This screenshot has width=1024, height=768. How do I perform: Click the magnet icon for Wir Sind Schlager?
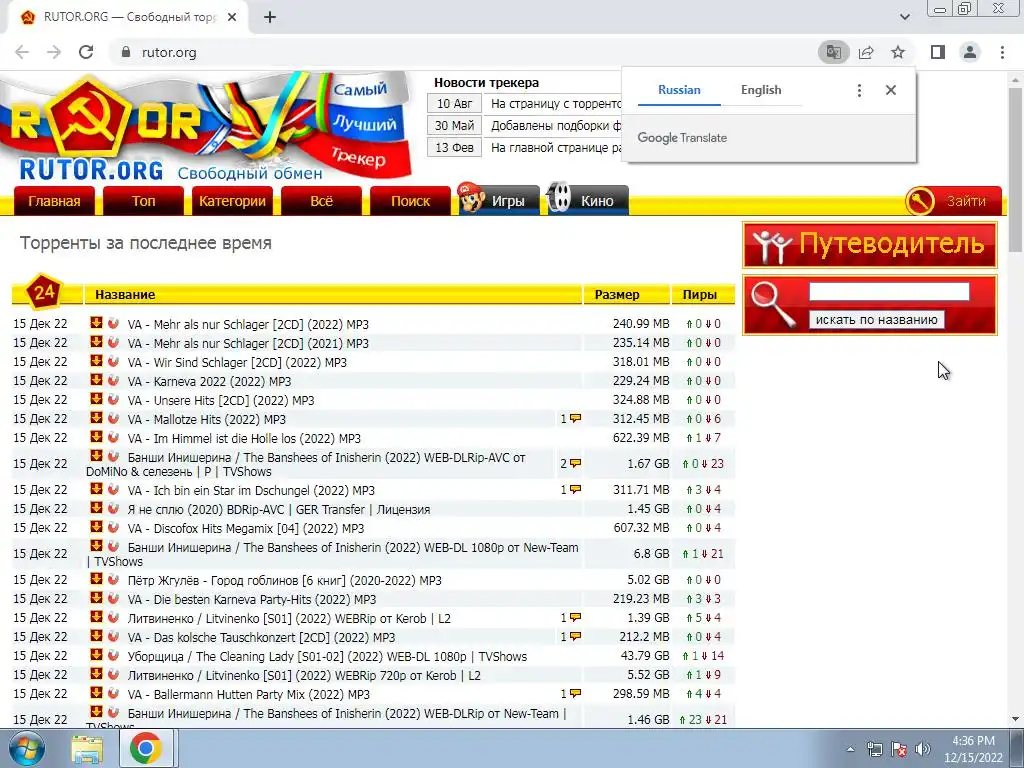[x=113, y=360]
